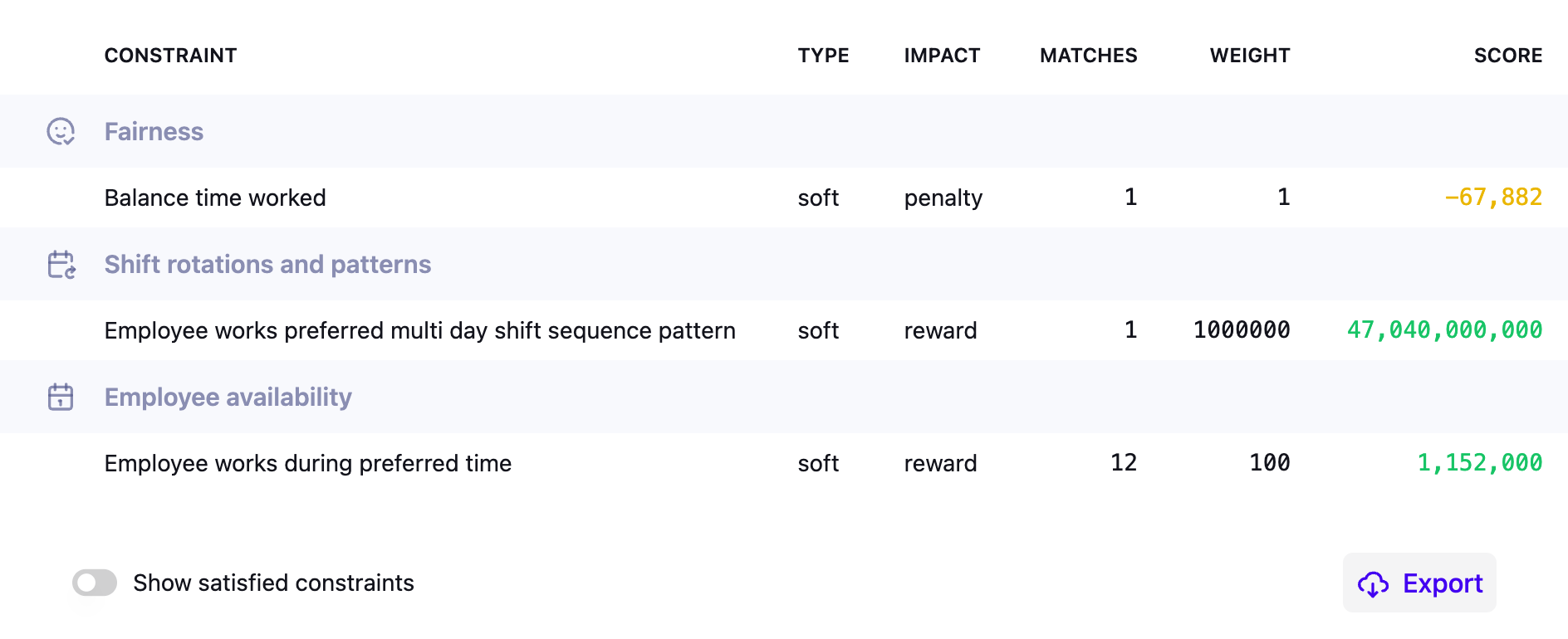This screenshot has width=1568, height=639.
Task: Click the Export button
Action: 1419,583
